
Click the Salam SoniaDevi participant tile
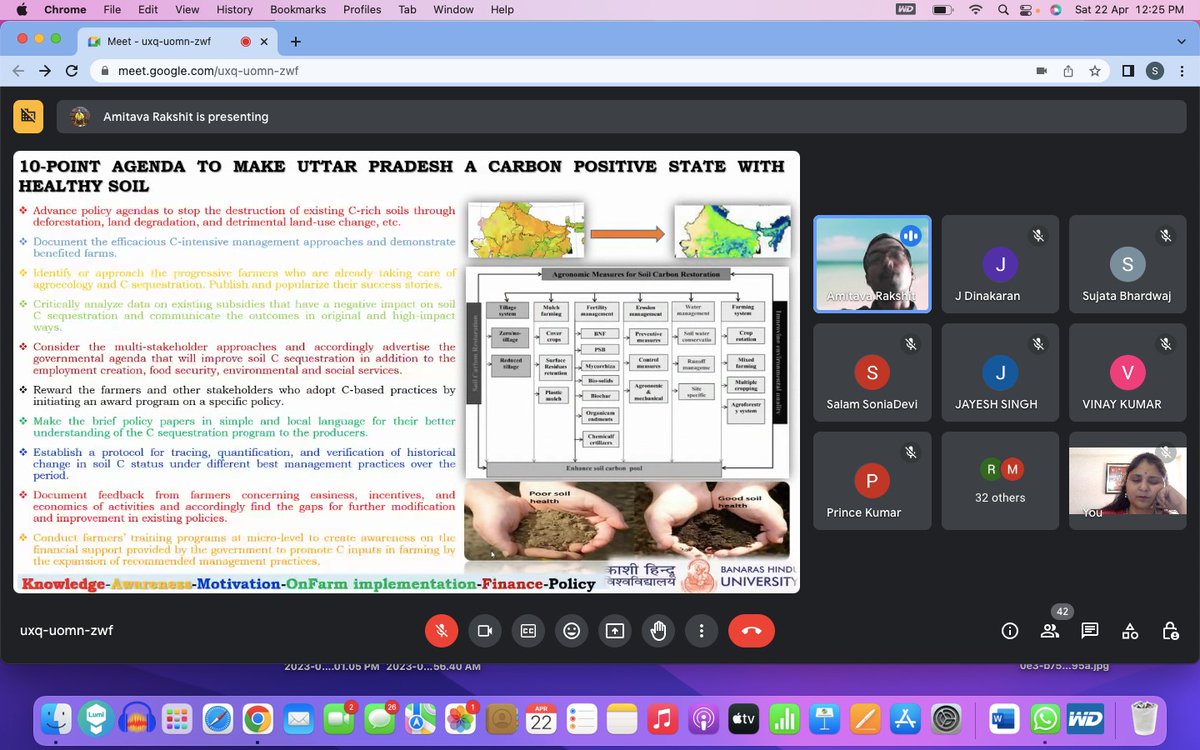(x=872, y=373)
